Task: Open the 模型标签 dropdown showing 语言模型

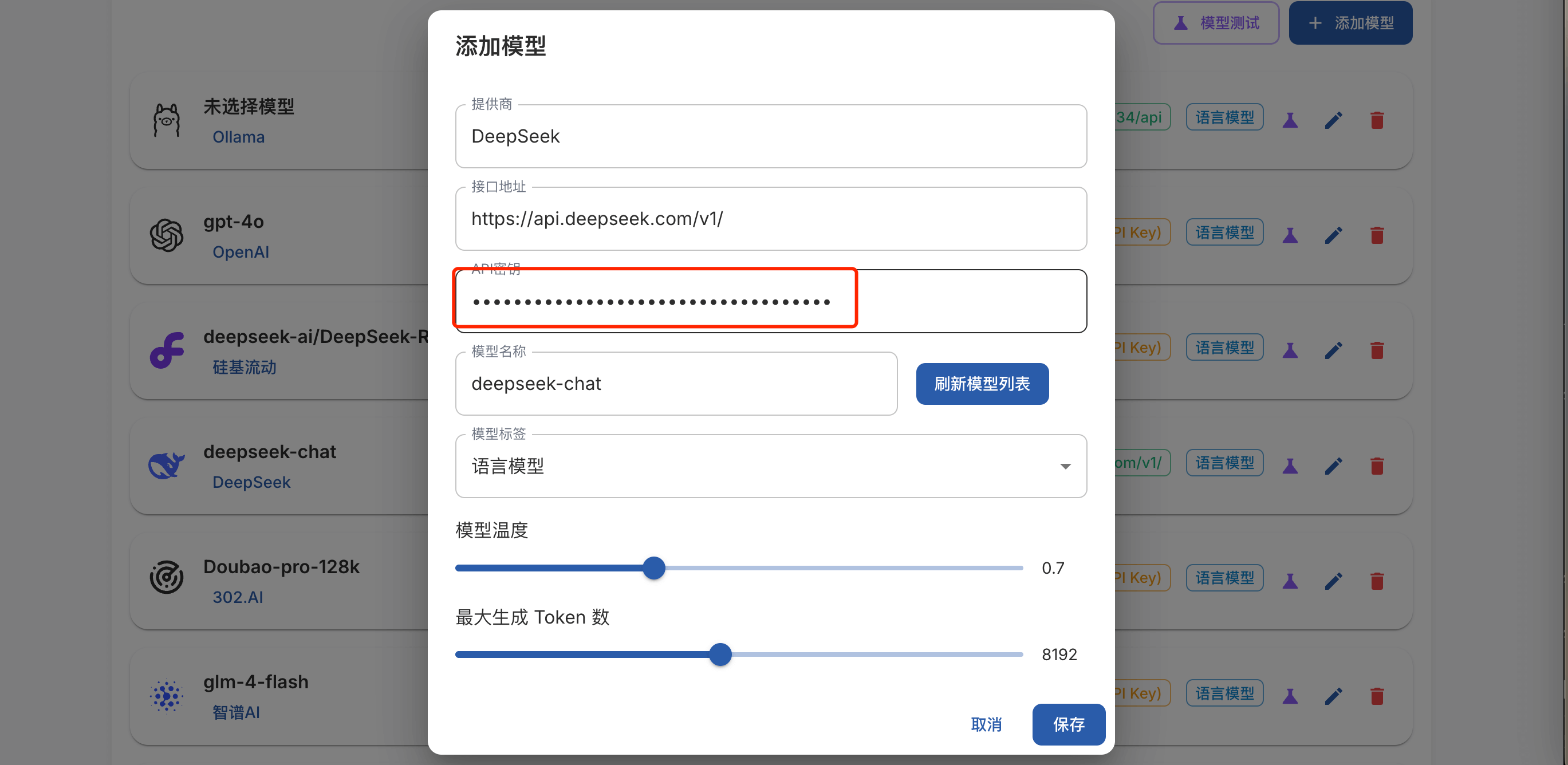Action: [x=771, y=466]
